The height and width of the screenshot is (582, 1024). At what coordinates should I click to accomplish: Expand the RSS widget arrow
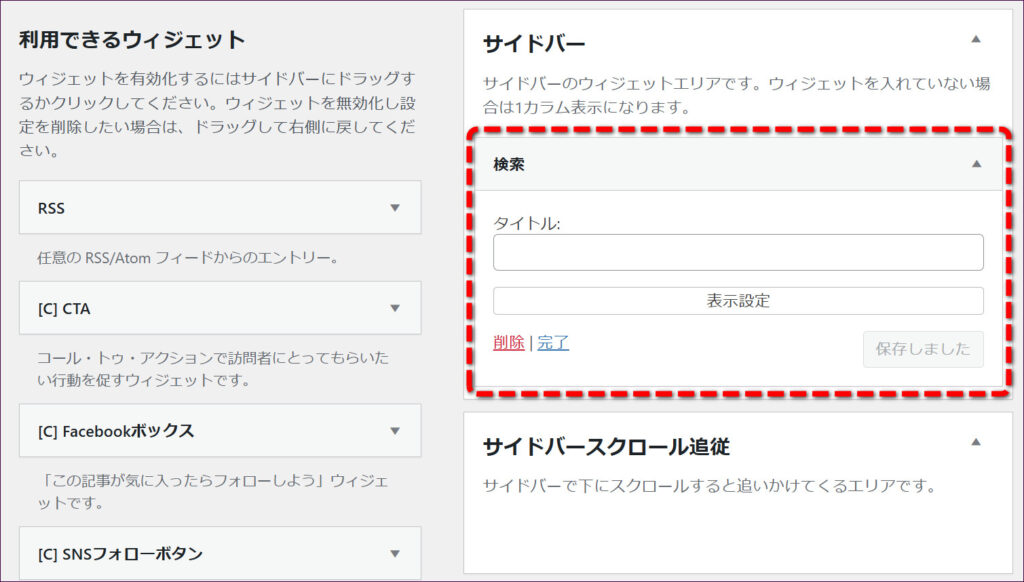click(394, 208)
